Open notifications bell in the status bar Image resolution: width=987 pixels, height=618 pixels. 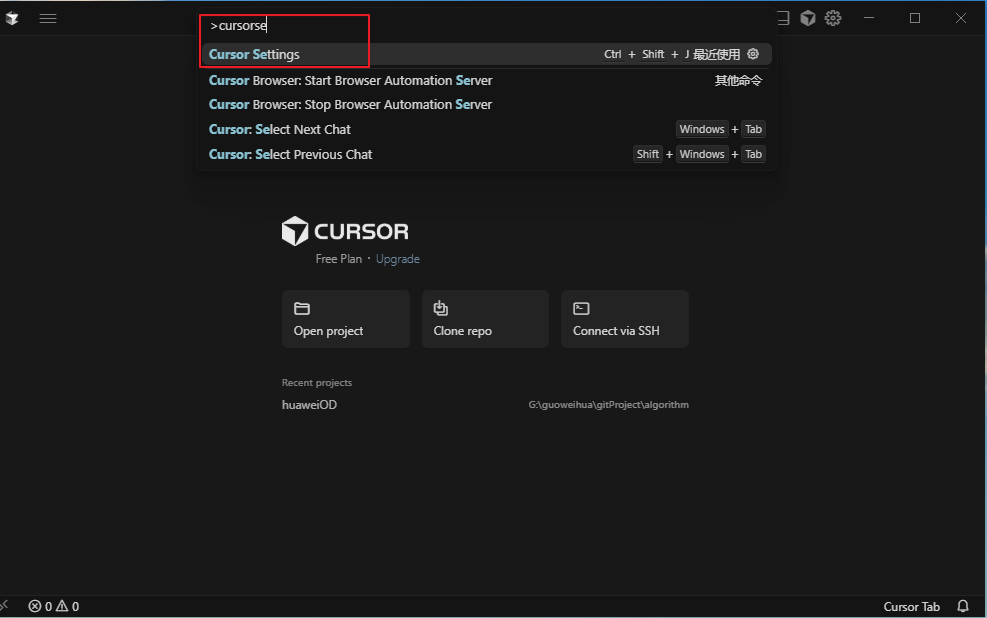(x=962, y=606)
